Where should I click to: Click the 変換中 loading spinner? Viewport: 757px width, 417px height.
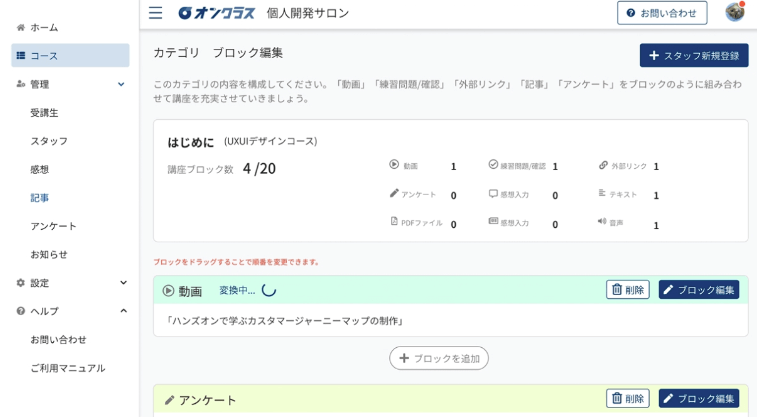(269, 290)
